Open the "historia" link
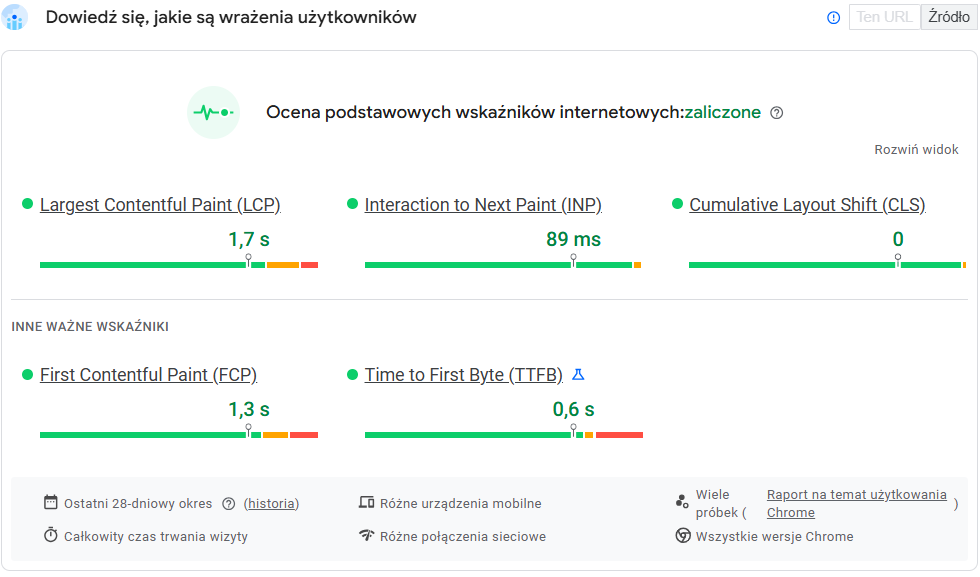The height and width of the screenshot is (577, 980). [270, 503]
